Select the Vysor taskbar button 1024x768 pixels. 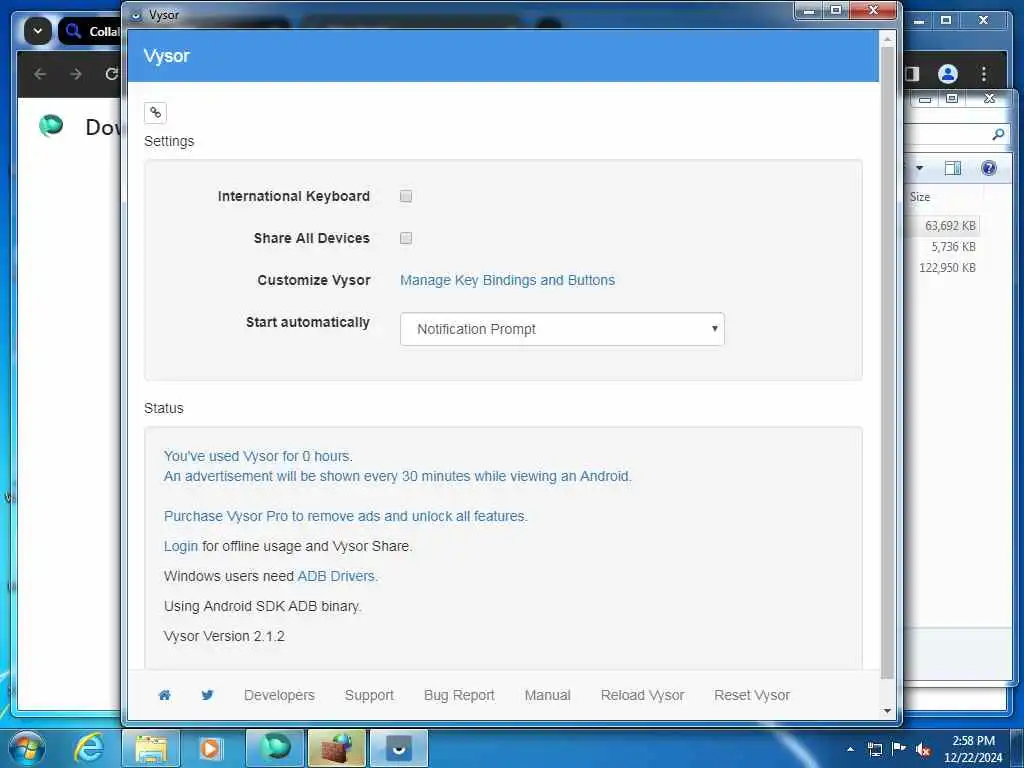[x=399, y=748]
